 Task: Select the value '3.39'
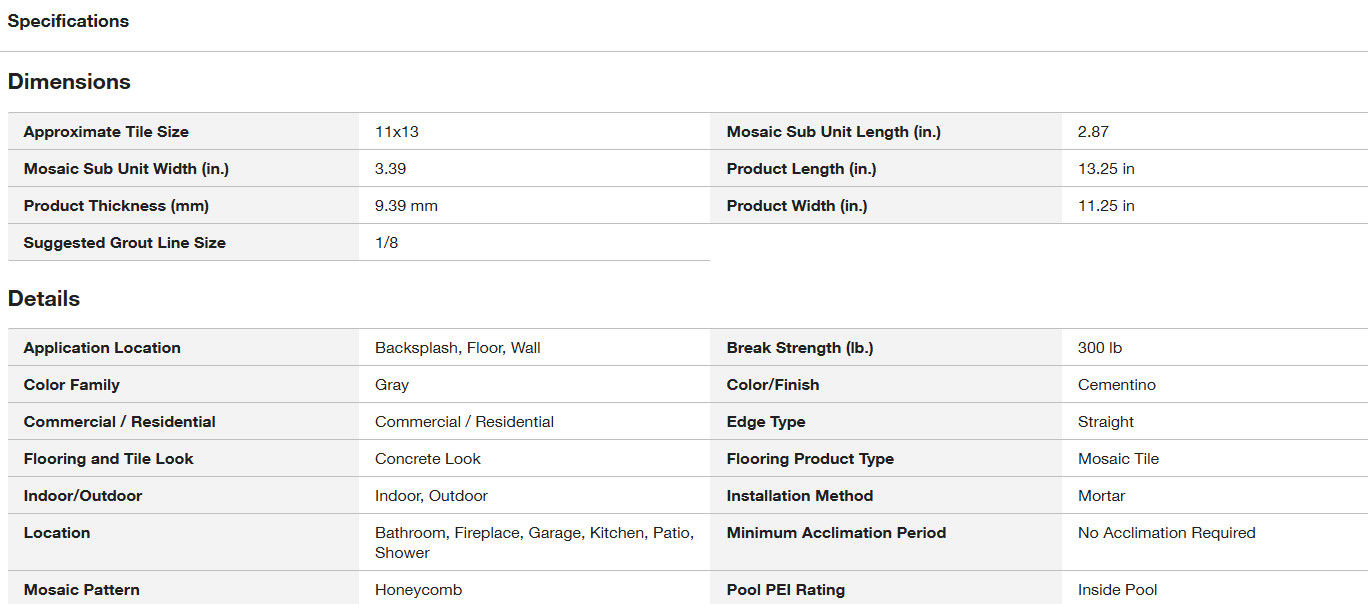[x=390, y=169]
